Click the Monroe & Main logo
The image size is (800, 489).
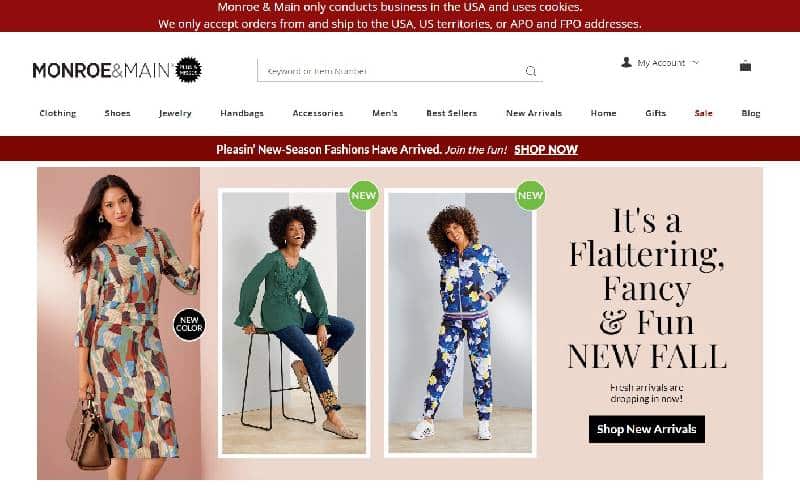click(x=103, y=70)
